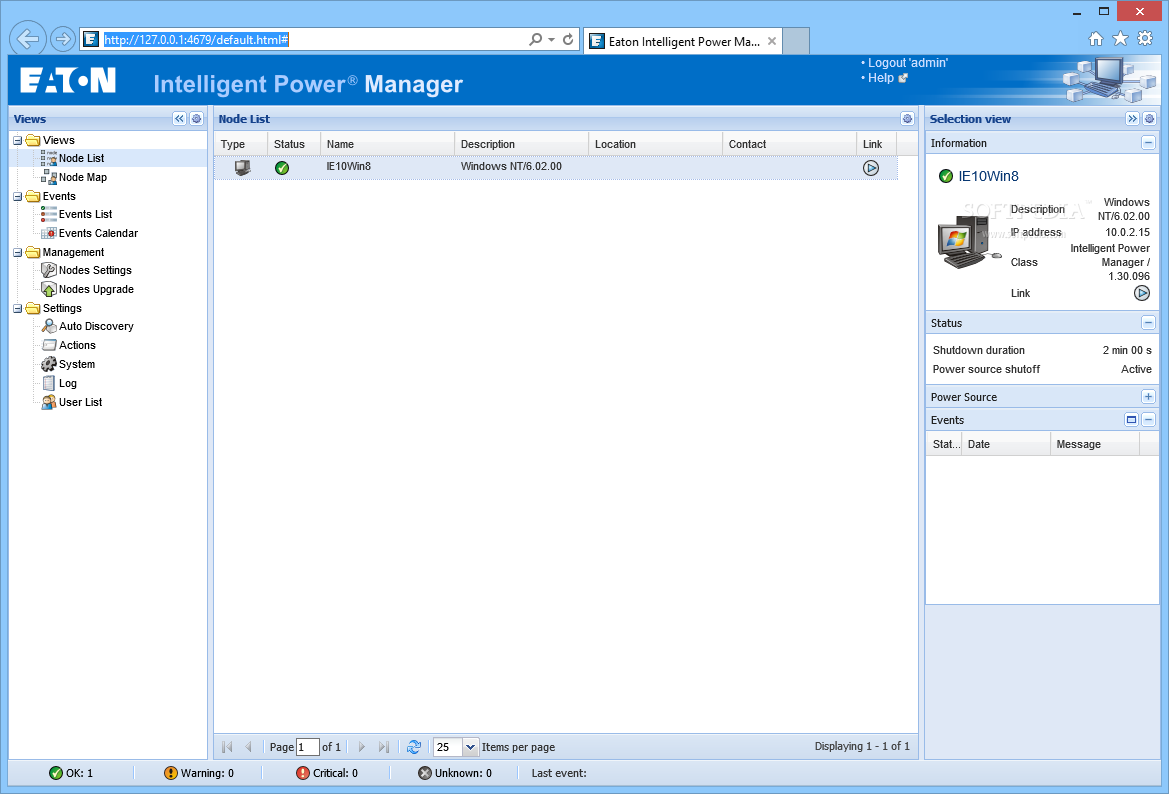
Task: Open the Events Calendar view
Action: pyautogui.click(x=98, y=233)
